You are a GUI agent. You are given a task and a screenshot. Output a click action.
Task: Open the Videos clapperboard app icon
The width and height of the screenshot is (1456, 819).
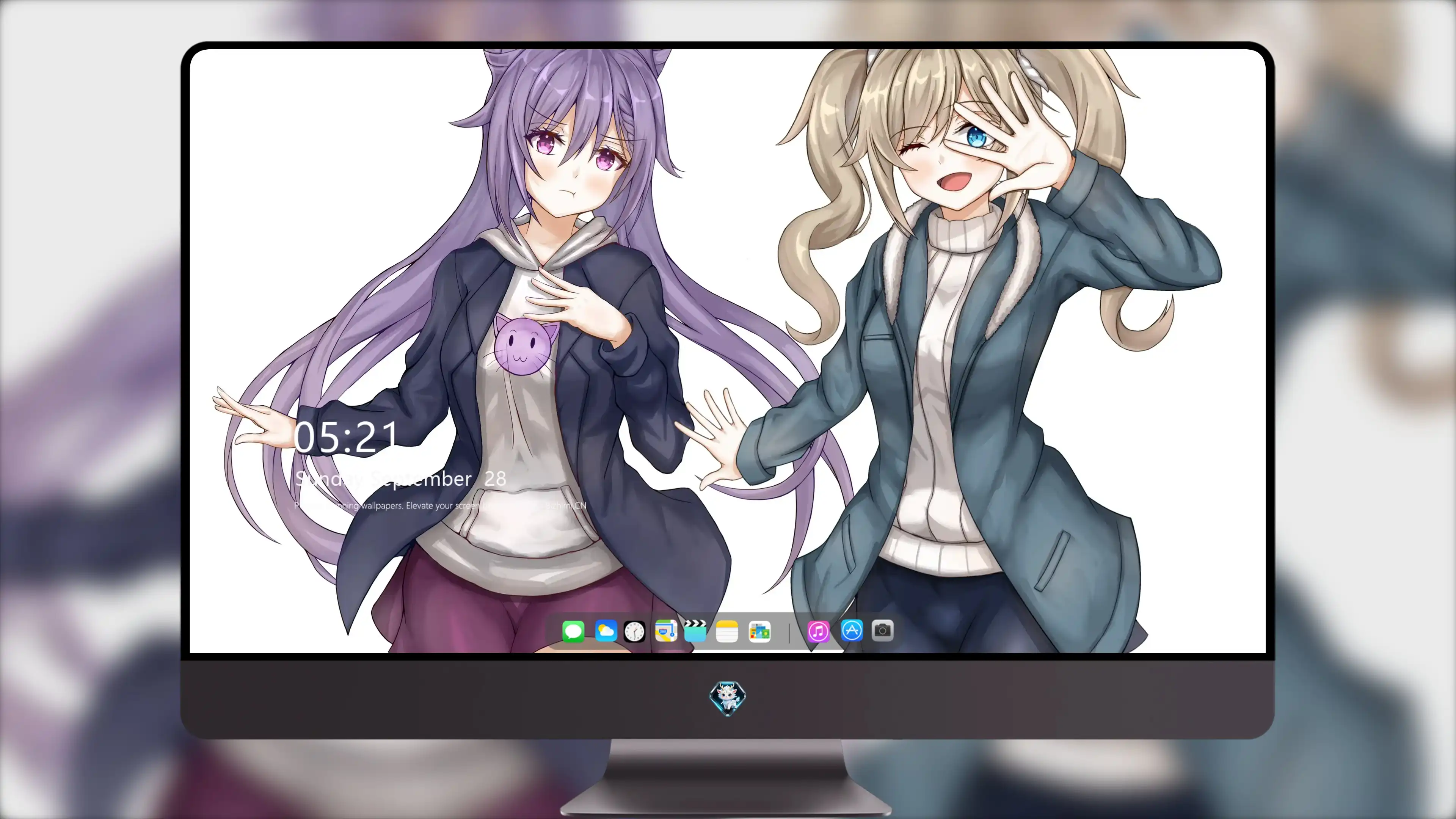pyautogui.click(x=695, y=631)
